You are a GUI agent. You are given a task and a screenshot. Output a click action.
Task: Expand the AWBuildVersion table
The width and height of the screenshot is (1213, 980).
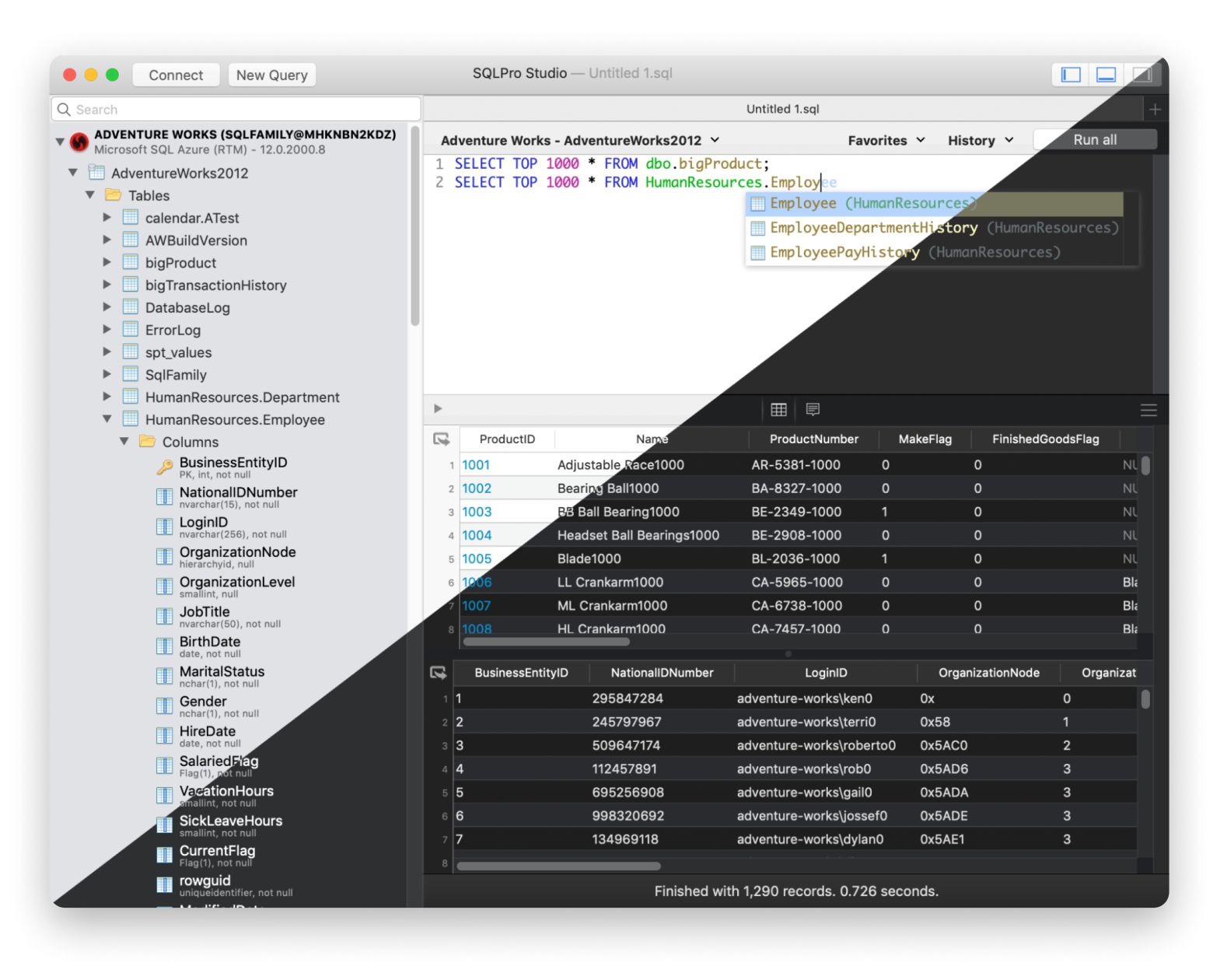pyautogui.click(x=107, y=240)
